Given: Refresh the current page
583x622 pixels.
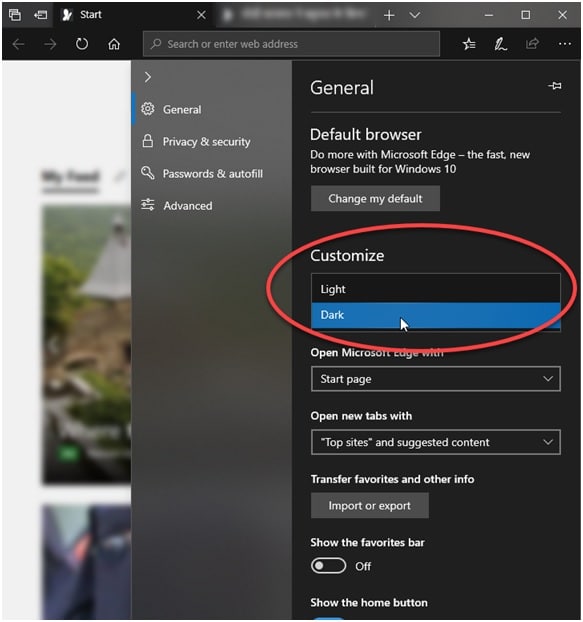Looking at the screenshot, I should click(82, 44).
